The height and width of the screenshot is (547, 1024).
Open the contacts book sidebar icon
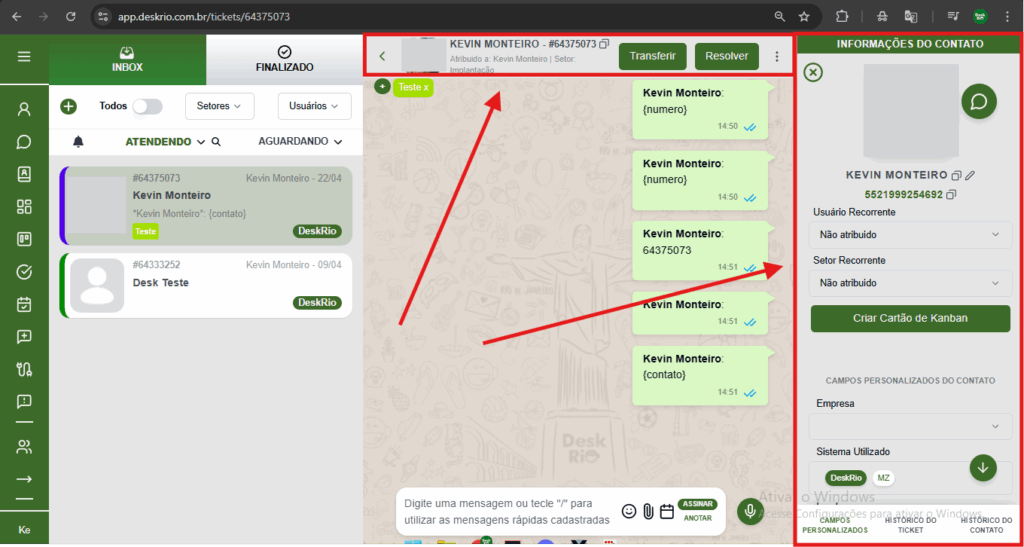(x=24, y=174)
